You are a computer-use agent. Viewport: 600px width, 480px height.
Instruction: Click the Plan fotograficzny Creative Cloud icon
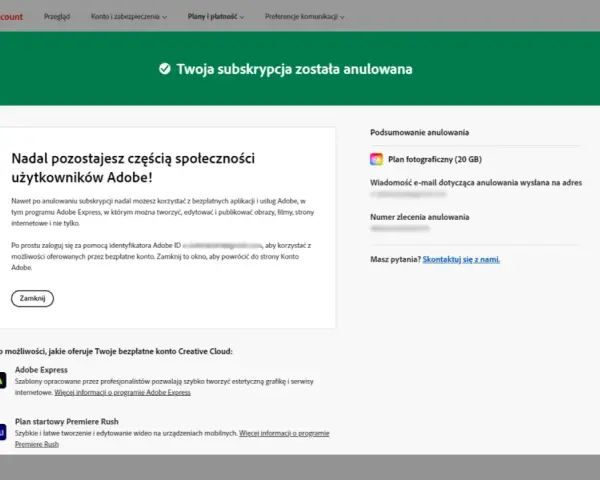[377, 159]
